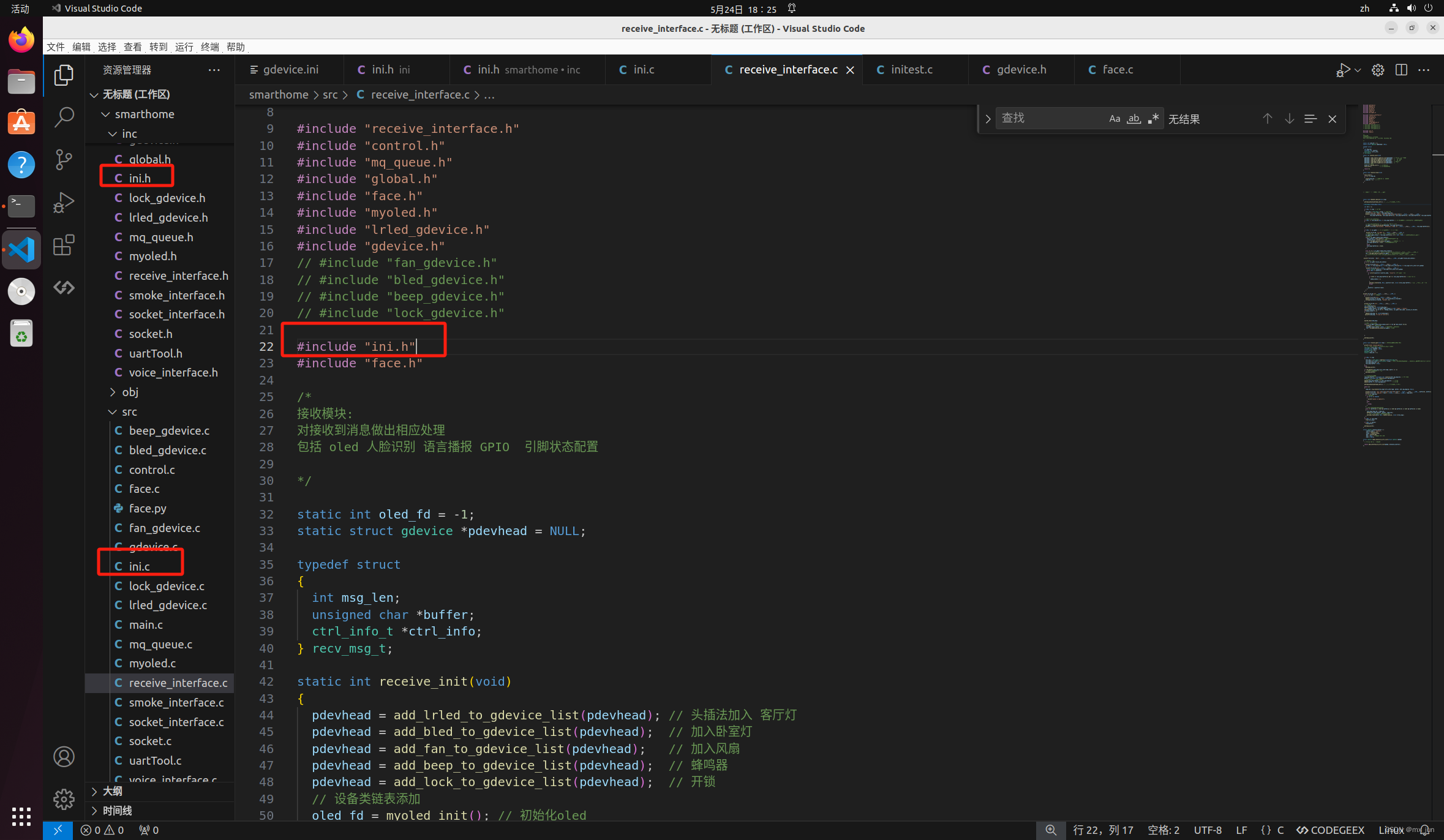Toggle match case in find widget
The height and width of the screenshot is (840, 1444).
[x=1115, y=119]
